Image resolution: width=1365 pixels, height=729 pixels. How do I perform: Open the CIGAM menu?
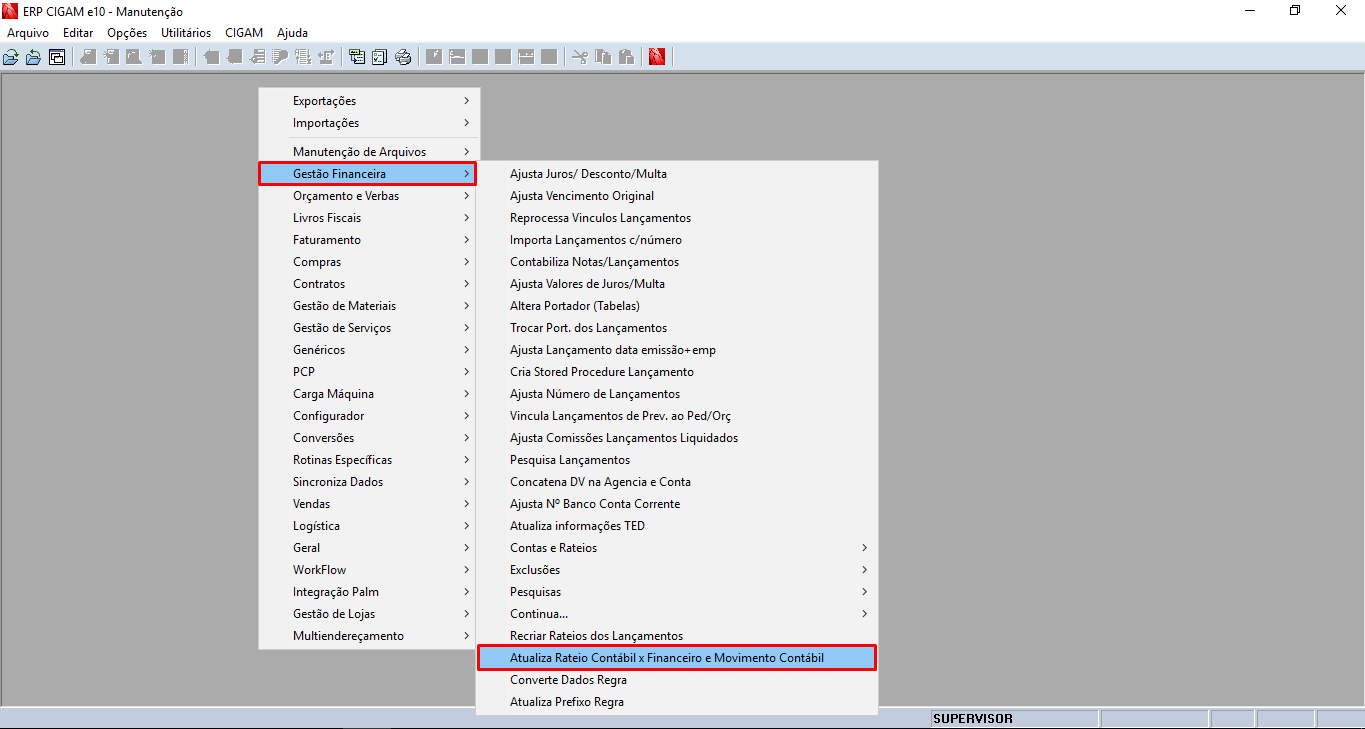coord(244,33)
